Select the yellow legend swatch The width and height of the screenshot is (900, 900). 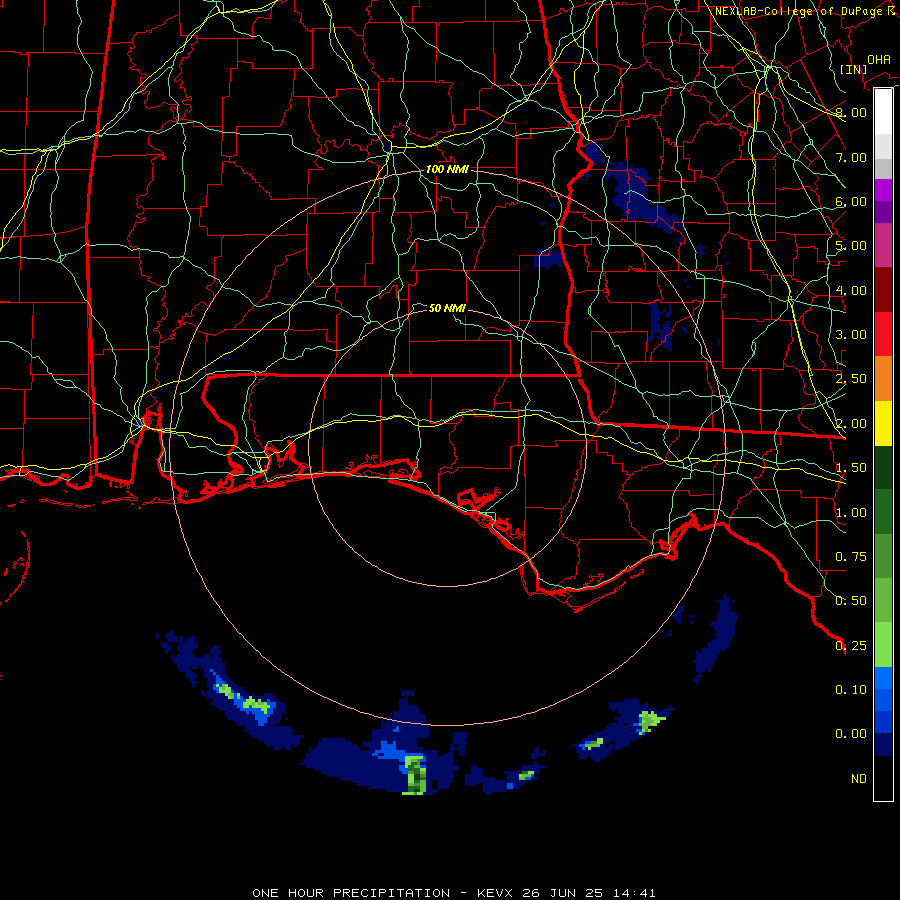click(x=883, y=423)
